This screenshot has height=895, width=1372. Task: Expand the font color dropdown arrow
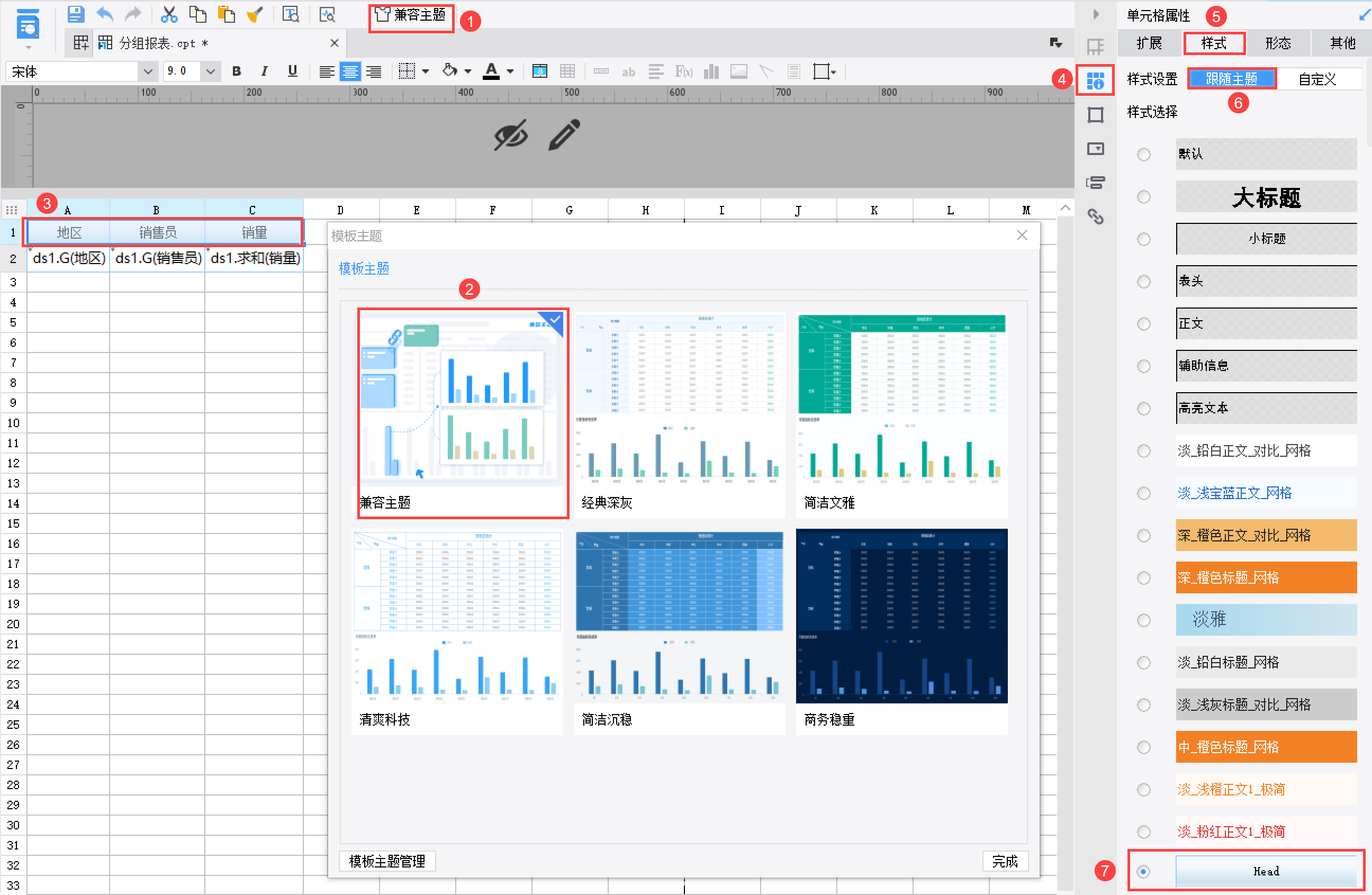510,71
